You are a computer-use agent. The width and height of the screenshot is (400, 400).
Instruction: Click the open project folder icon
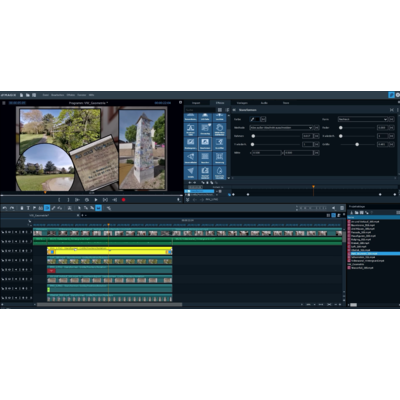tap(28, 95)
